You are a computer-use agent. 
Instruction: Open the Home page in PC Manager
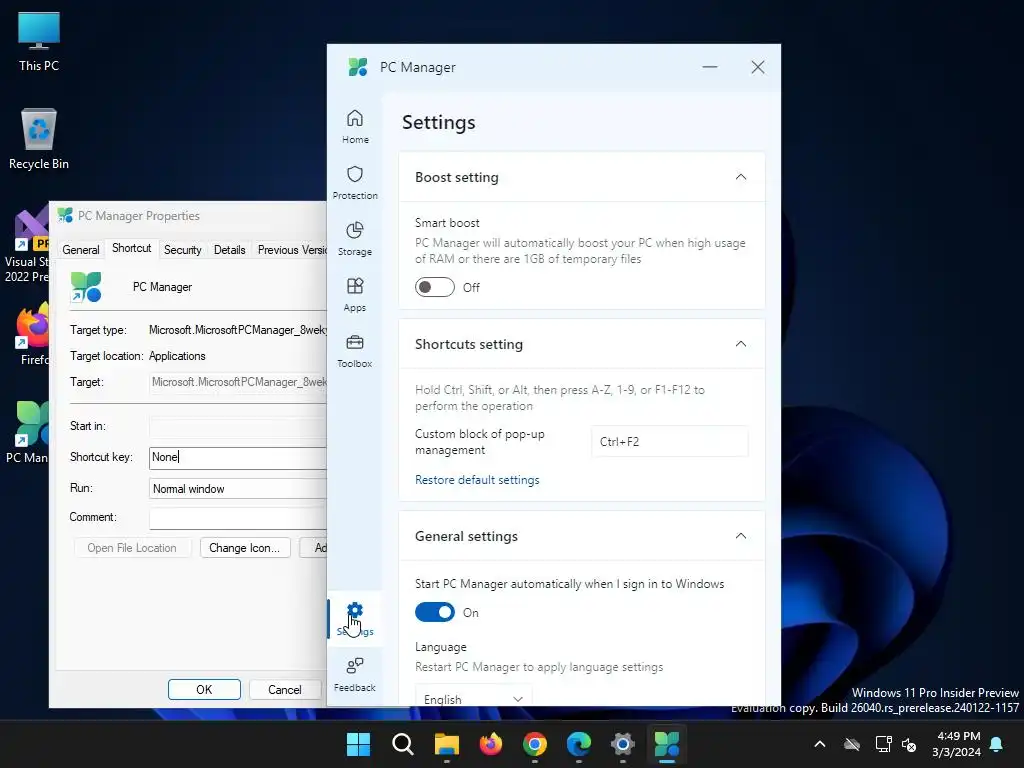coord(355,127)
